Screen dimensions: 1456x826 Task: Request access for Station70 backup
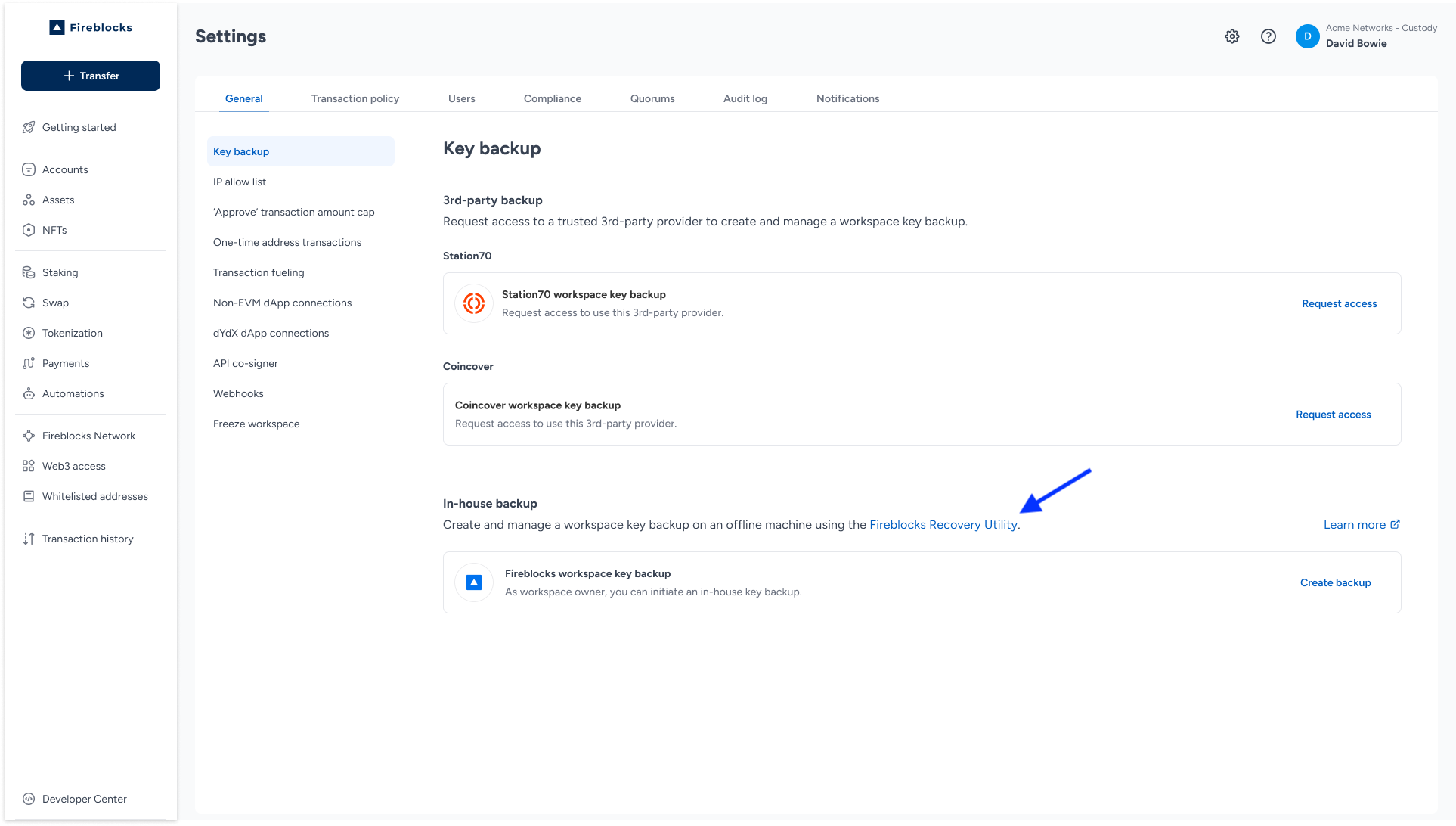tap(1340, 303)
